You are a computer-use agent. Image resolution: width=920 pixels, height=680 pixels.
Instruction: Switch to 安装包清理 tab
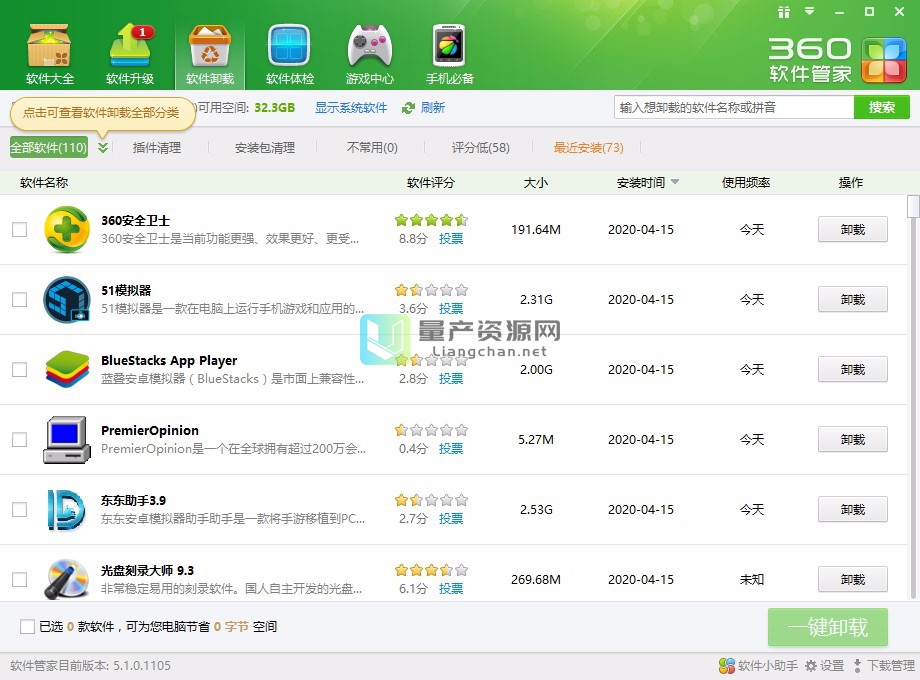click(x=265, y=147)
